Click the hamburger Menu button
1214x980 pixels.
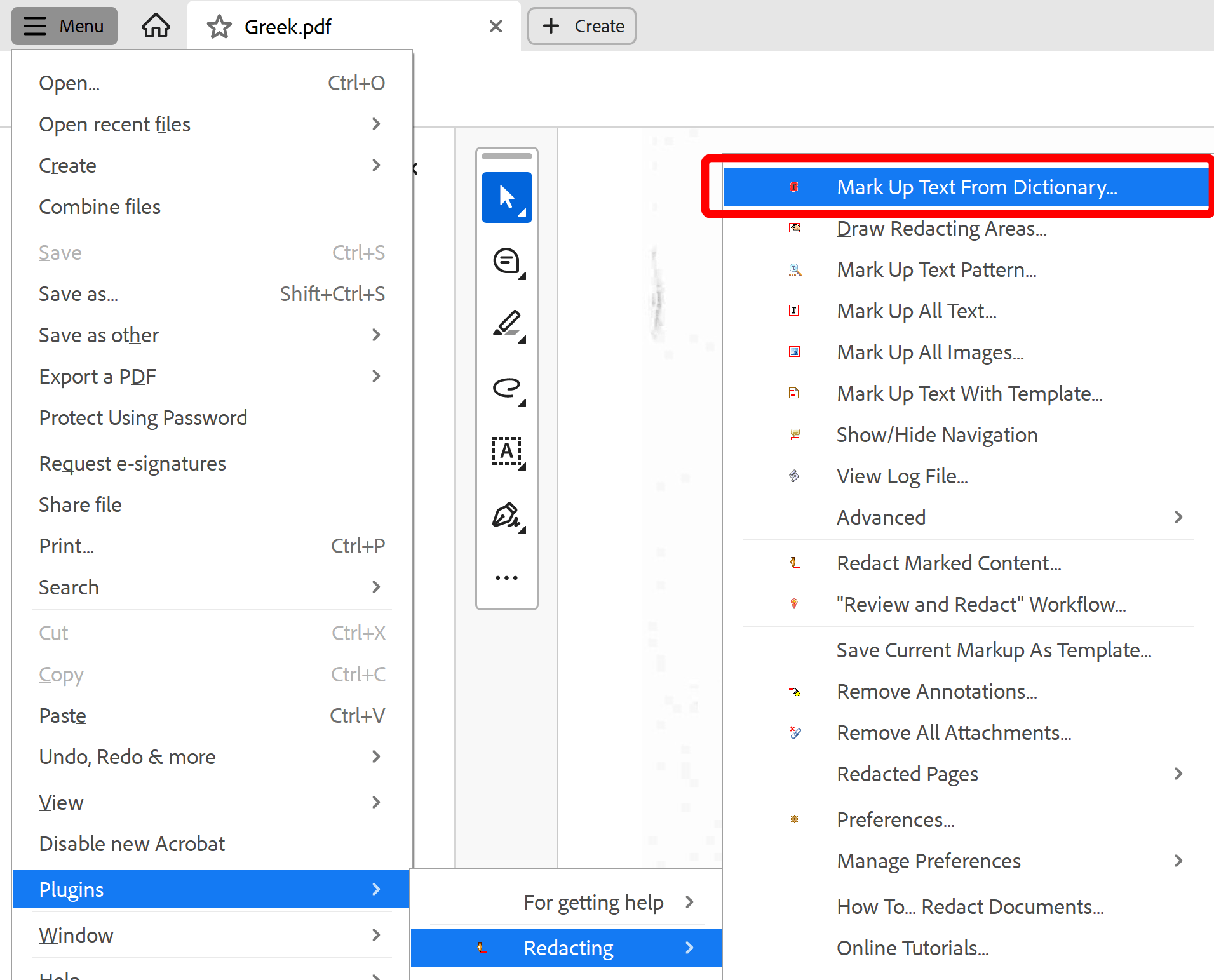pyautogui.click(x=64, y=26)
